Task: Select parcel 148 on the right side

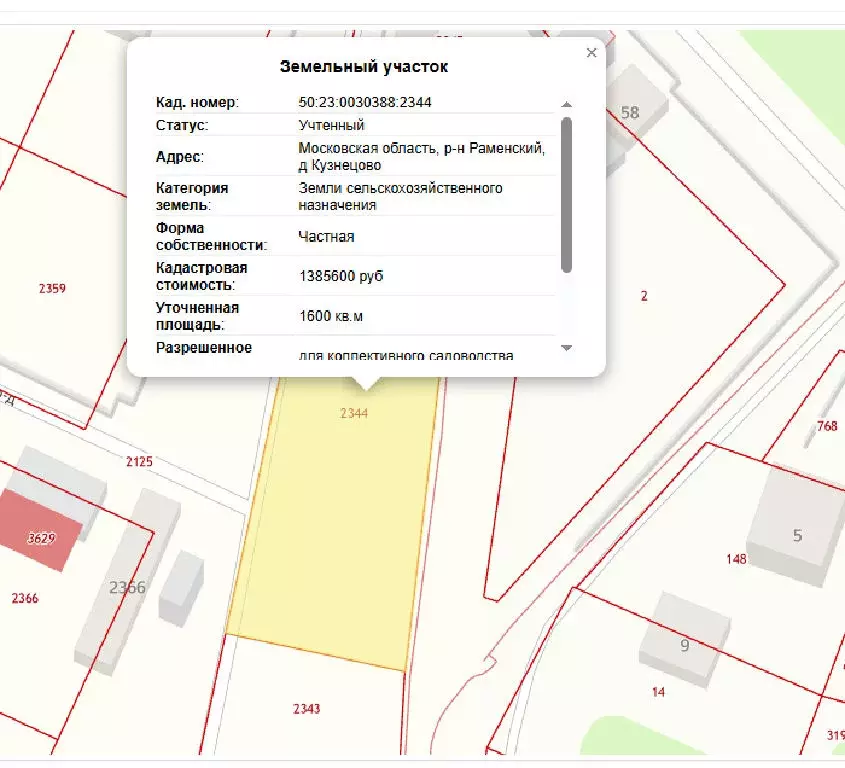Action: 736,558
